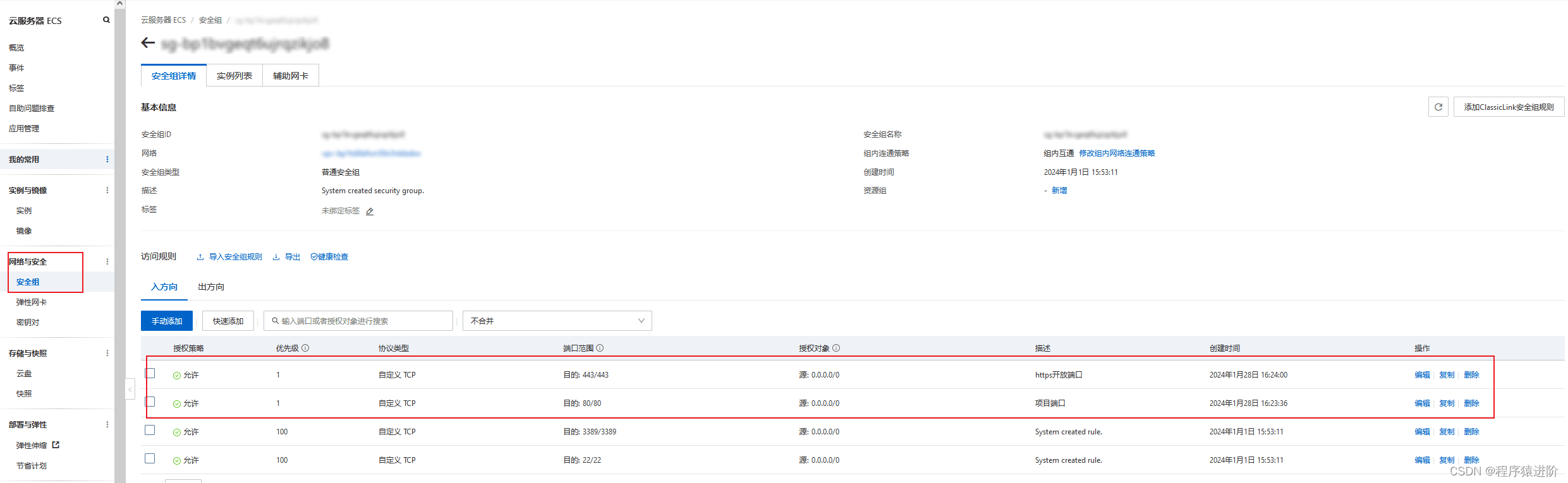
Task: Check the box for port 22/22 rule
Action: tap(150, 459)
